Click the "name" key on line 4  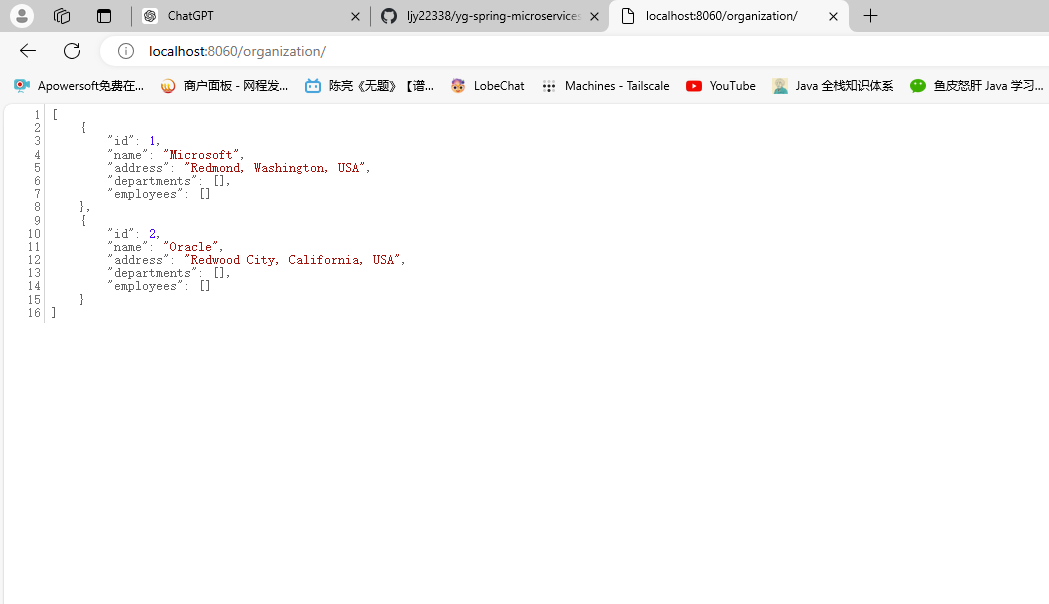(x=127, y=155)
